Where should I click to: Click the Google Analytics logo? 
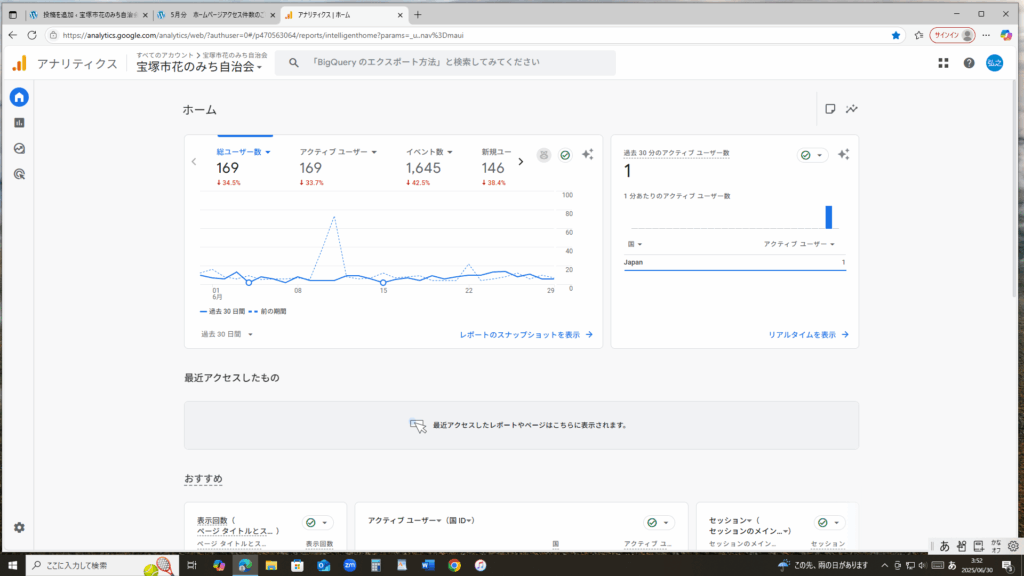click(x=20, y=63)
